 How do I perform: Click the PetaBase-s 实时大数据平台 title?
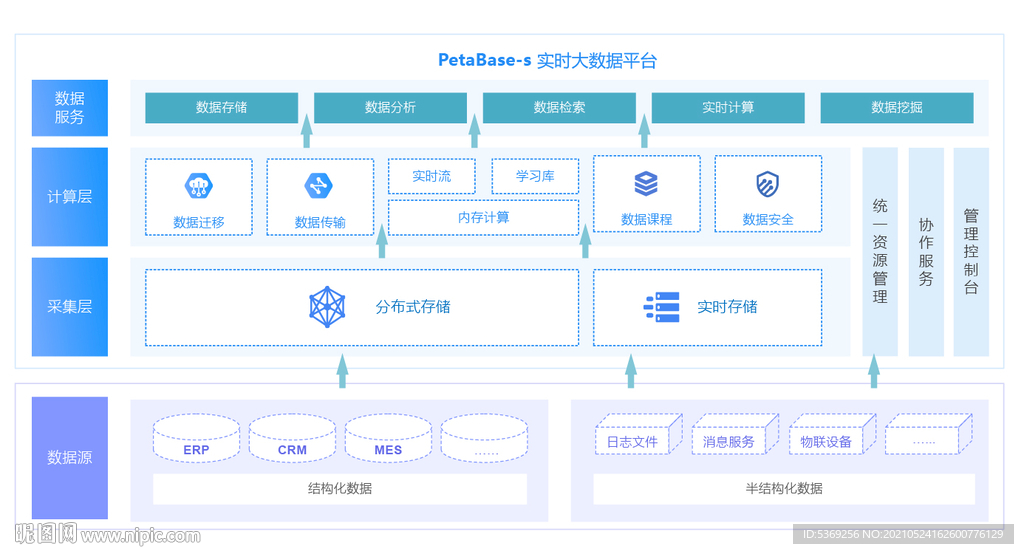tap(547, 61)
